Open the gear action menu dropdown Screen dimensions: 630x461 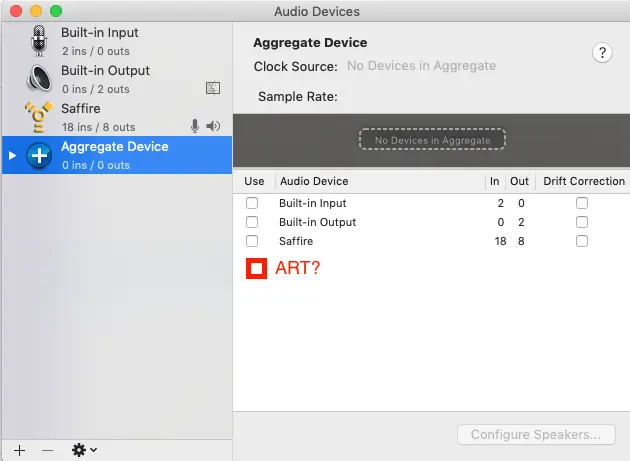pos(84,450)
